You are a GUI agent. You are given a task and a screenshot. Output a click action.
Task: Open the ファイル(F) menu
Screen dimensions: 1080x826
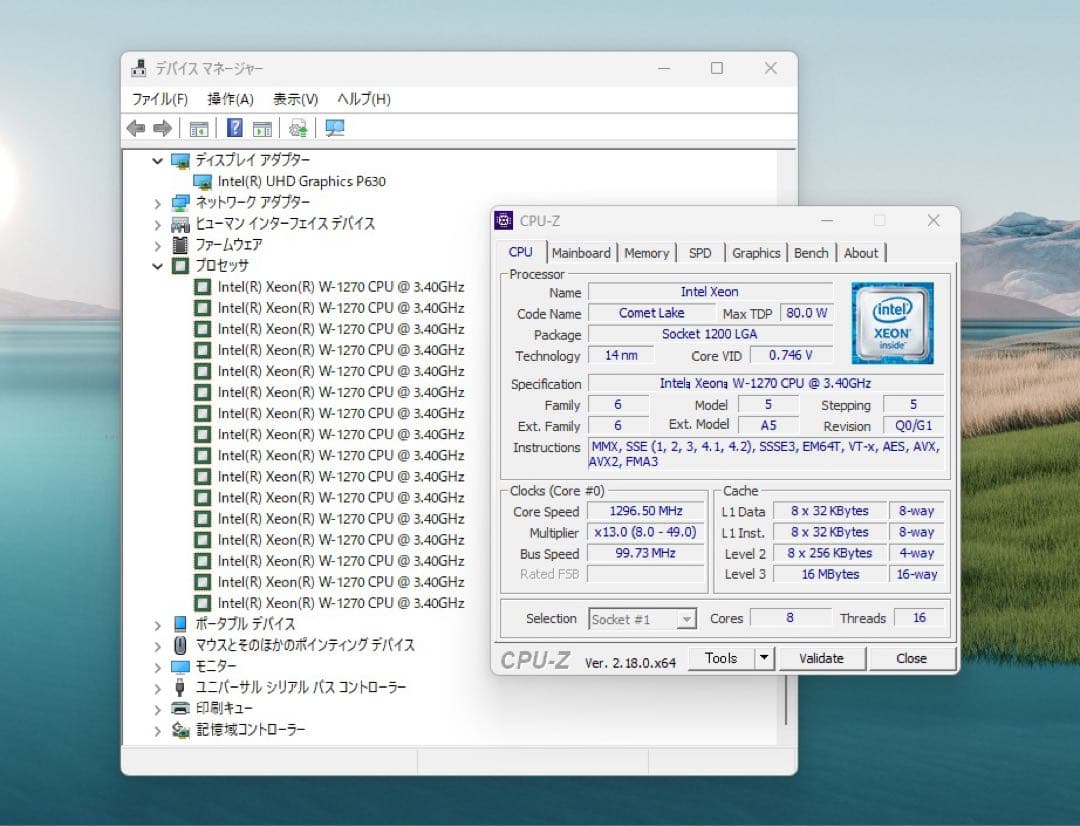click(159, 99)
